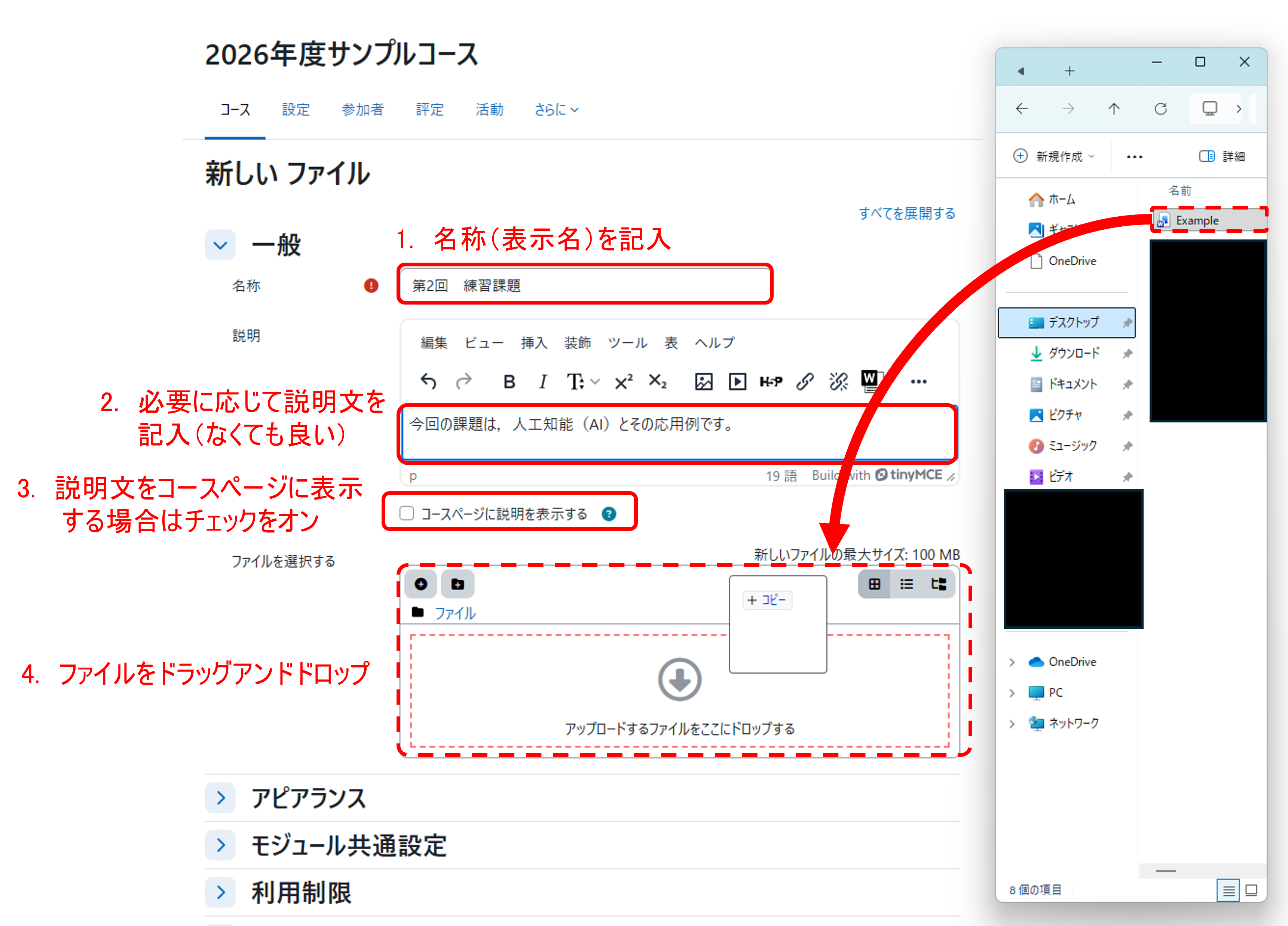Apply superscript formatting
Image resolution: width=1288 pixels, height=926 pixels.
pos(624,381)
